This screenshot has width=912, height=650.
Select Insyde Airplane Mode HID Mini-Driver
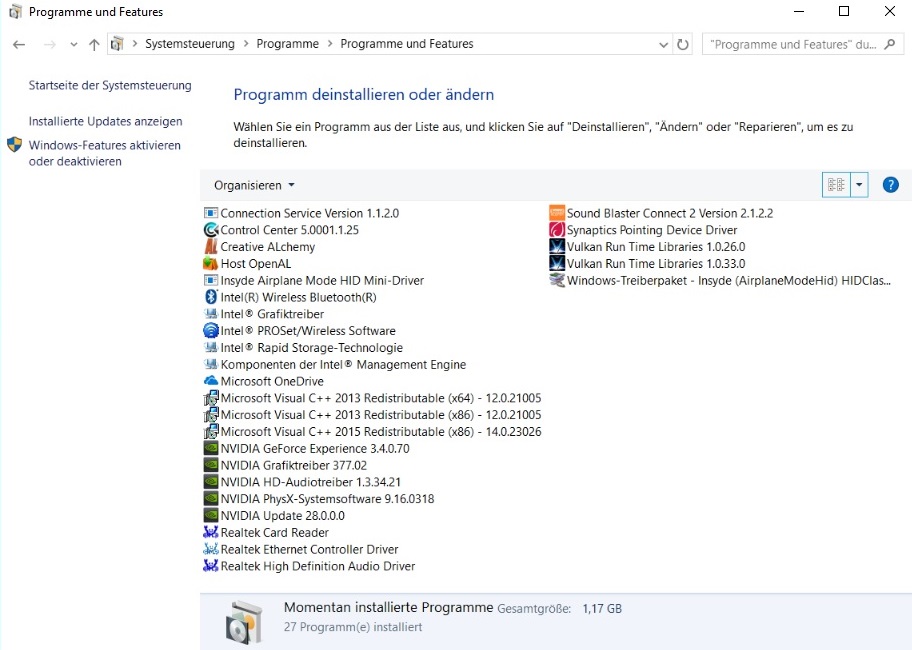pos(322,280)
